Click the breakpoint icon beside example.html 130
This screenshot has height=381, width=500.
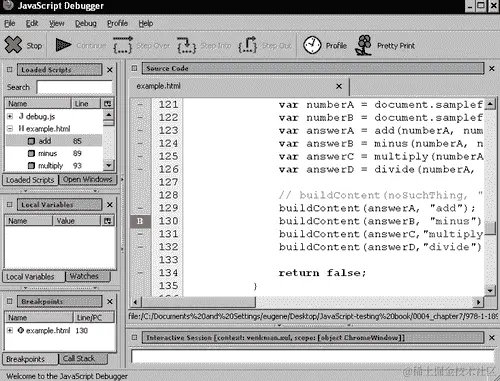pyautogui.click(x=21, y=330)
